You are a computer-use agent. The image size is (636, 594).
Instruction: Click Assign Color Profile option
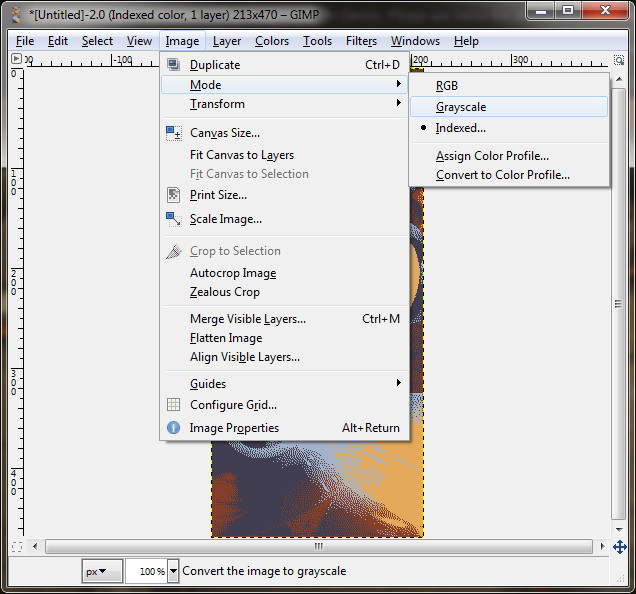(x=492, y=156)
